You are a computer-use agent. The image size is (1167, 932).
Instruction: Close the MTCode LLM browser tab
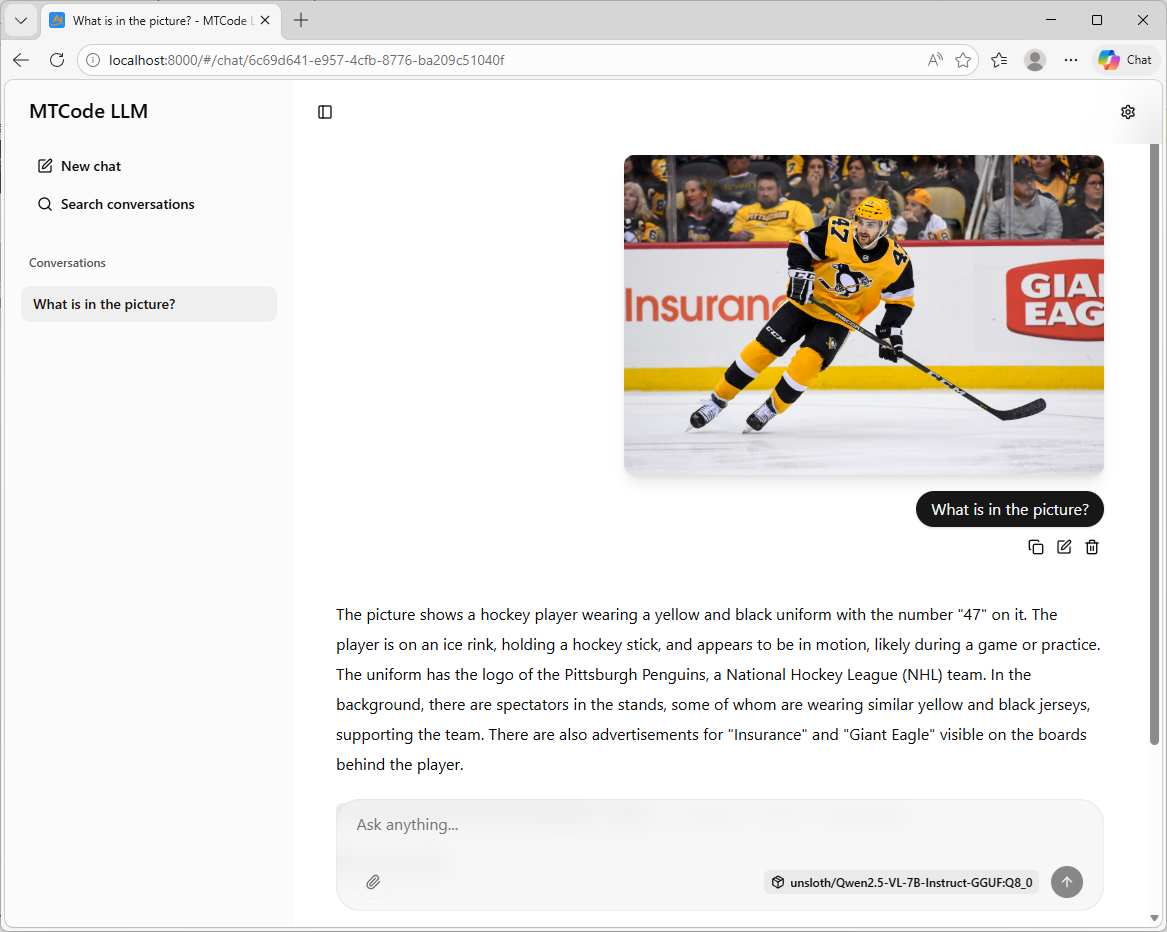click(x=265, y=21)
